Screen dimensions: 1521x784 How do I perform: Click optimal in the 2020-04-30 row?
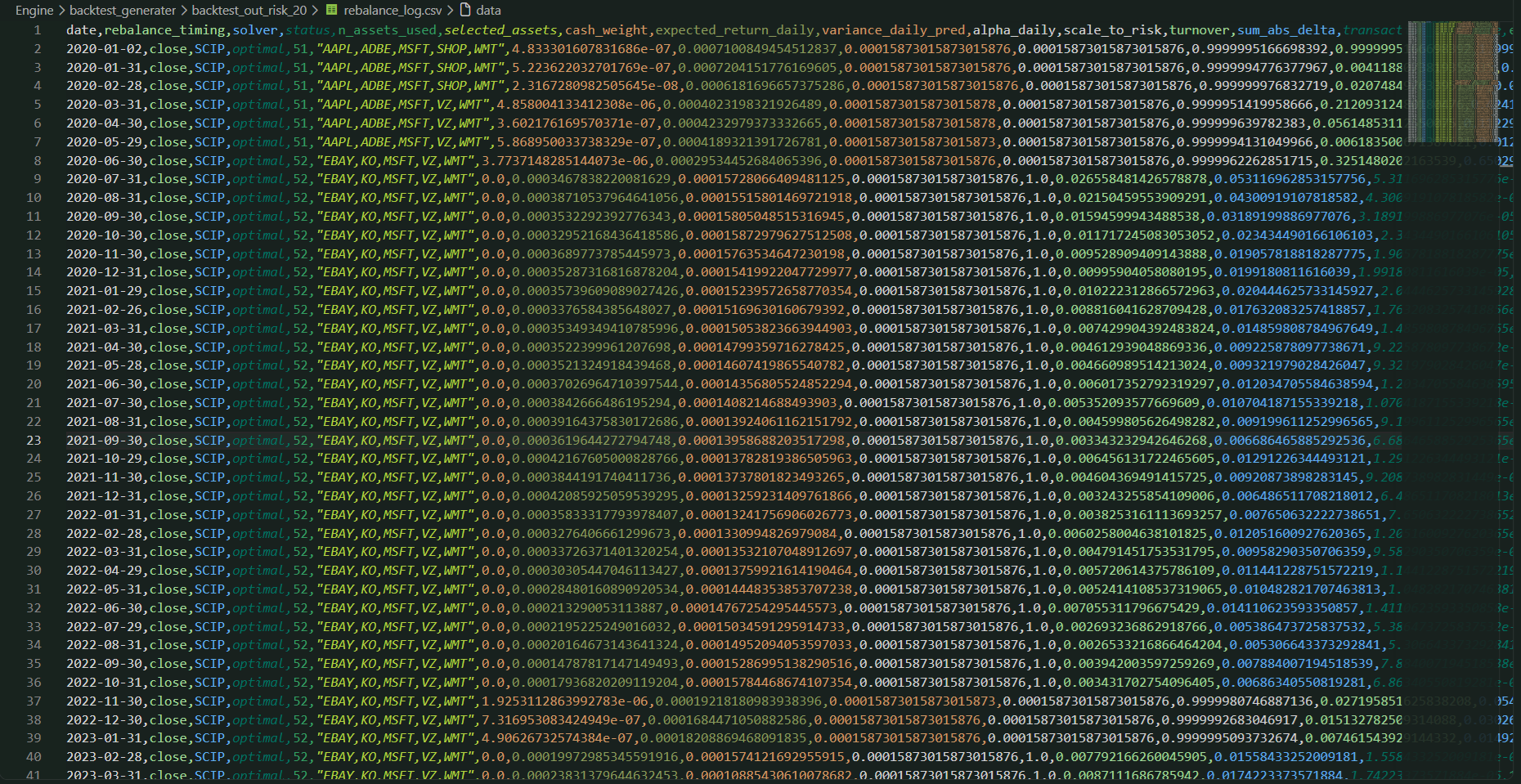click(258, 123)
